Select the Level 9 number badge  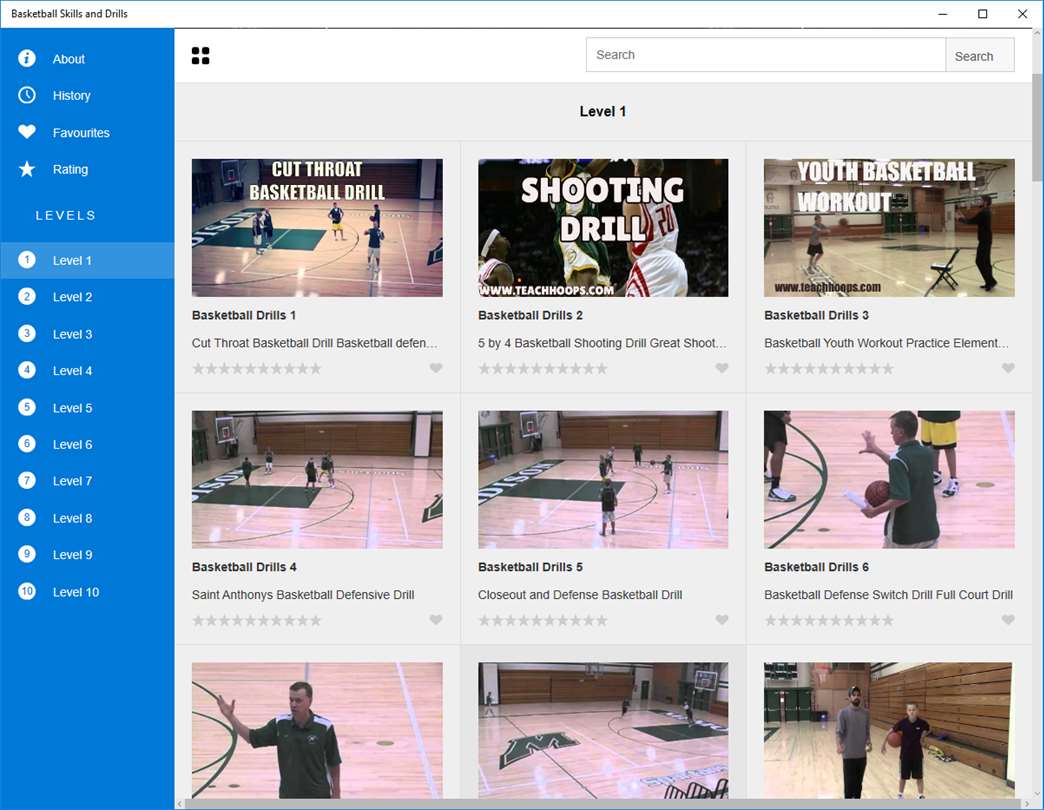click(x=27, y=554)
